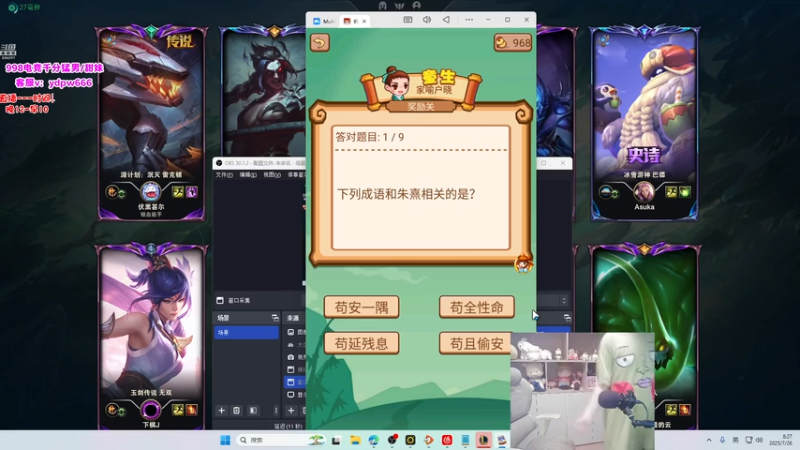This screenshot has width=800, height=450.
Task: Open the gold coin balance showing 968
Action: (513, 43)
